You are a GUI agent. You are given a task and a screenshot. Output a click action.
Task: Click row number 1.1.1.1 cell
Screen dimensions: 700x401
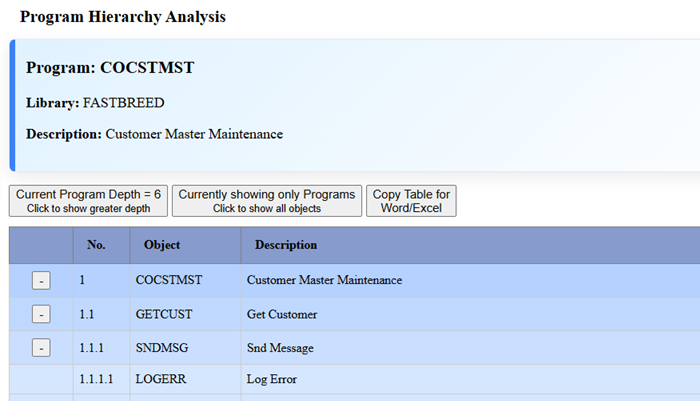97,380
